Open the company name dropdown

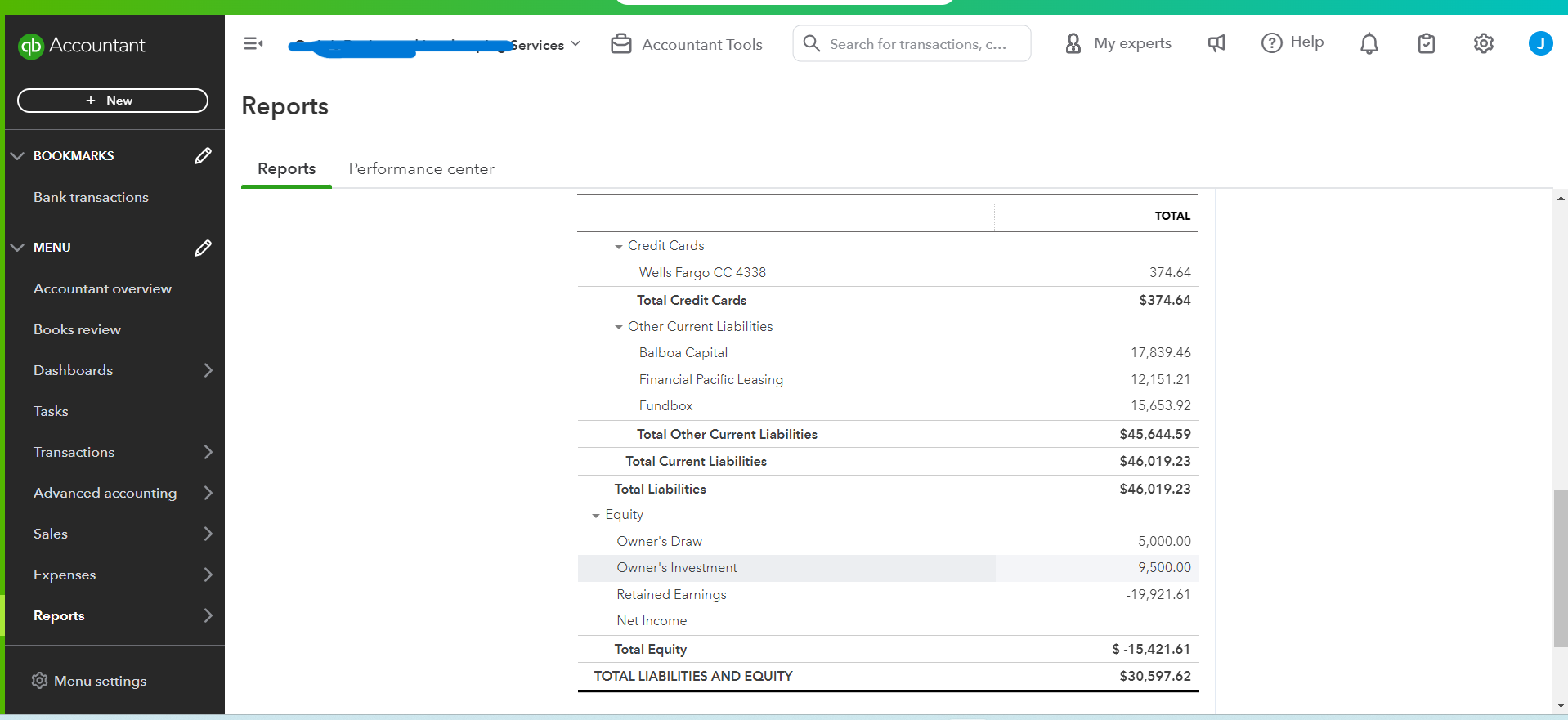tap(576, 44)
